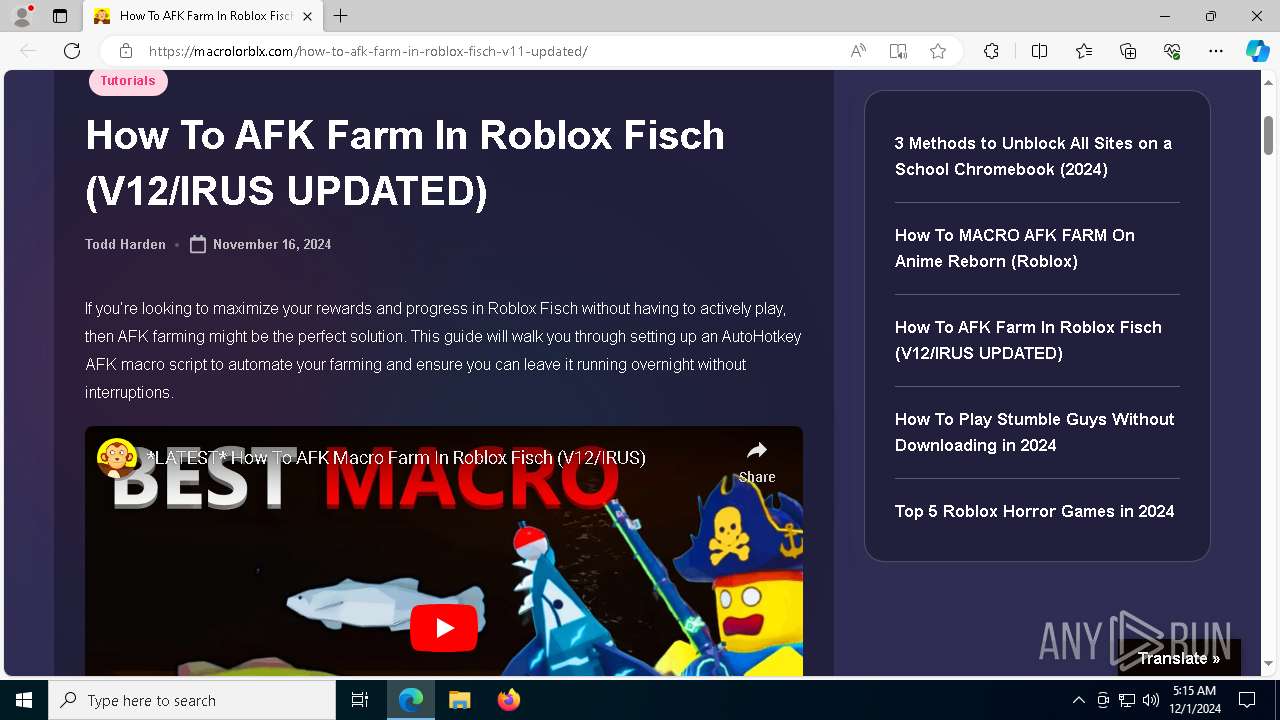Open the Settings and more menu
The height and width of the screenshot is (720, 1280).
pos(1216,51)
